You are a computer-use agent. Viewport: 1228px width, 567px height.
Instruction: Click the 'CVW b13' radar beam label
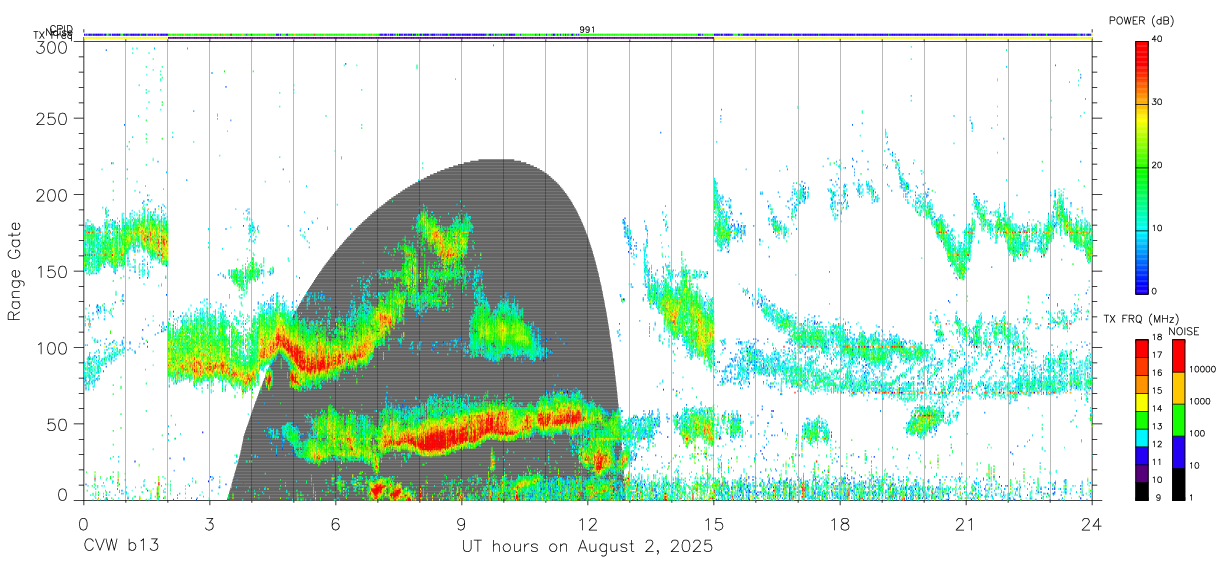[121, 547]
